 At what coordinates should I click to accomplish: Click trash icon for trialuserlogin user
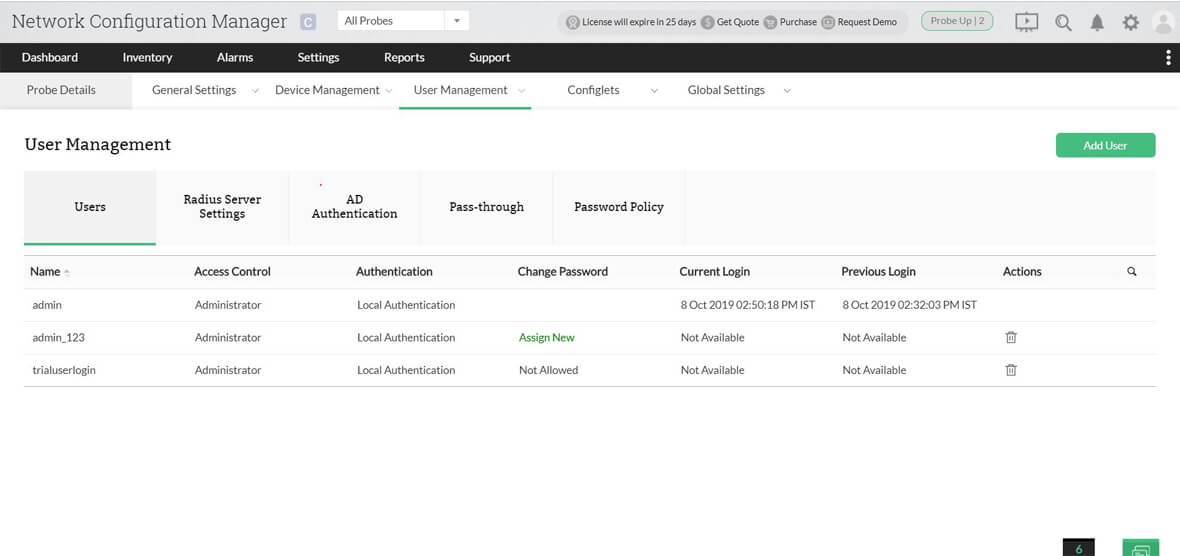[1011, 370]
